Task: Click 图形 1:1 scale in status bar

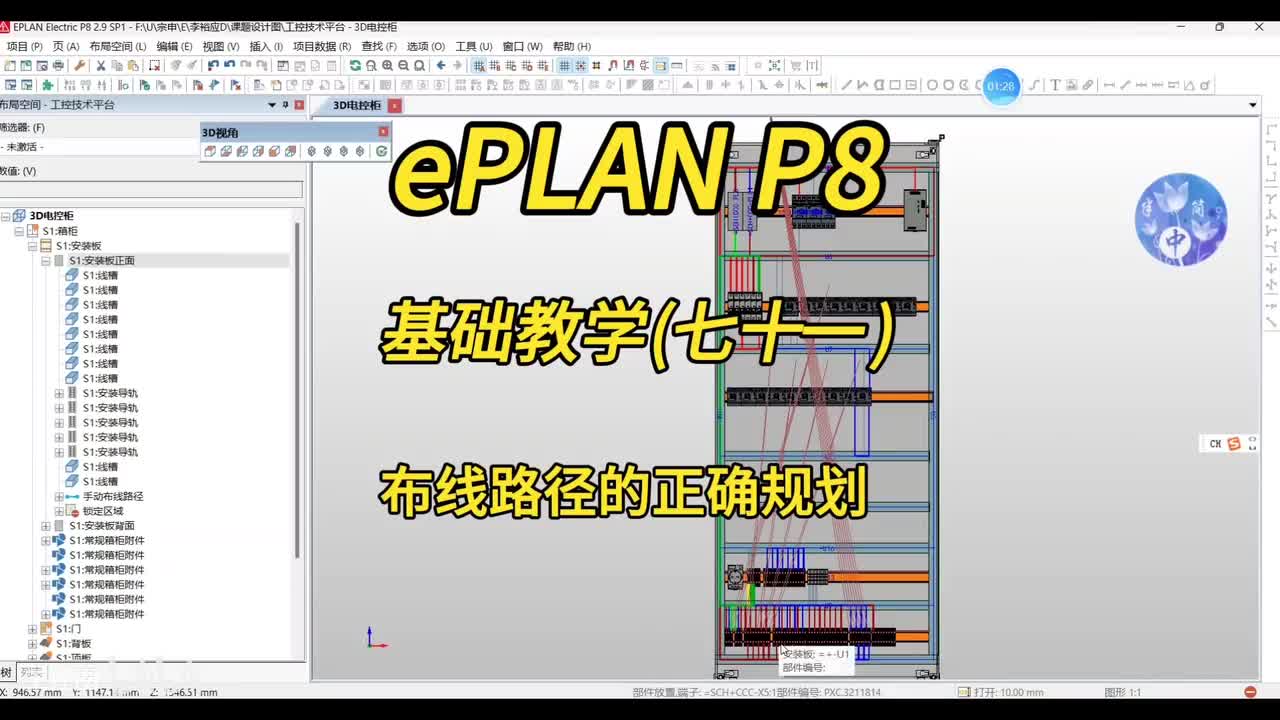Action: click(1123, 692)
